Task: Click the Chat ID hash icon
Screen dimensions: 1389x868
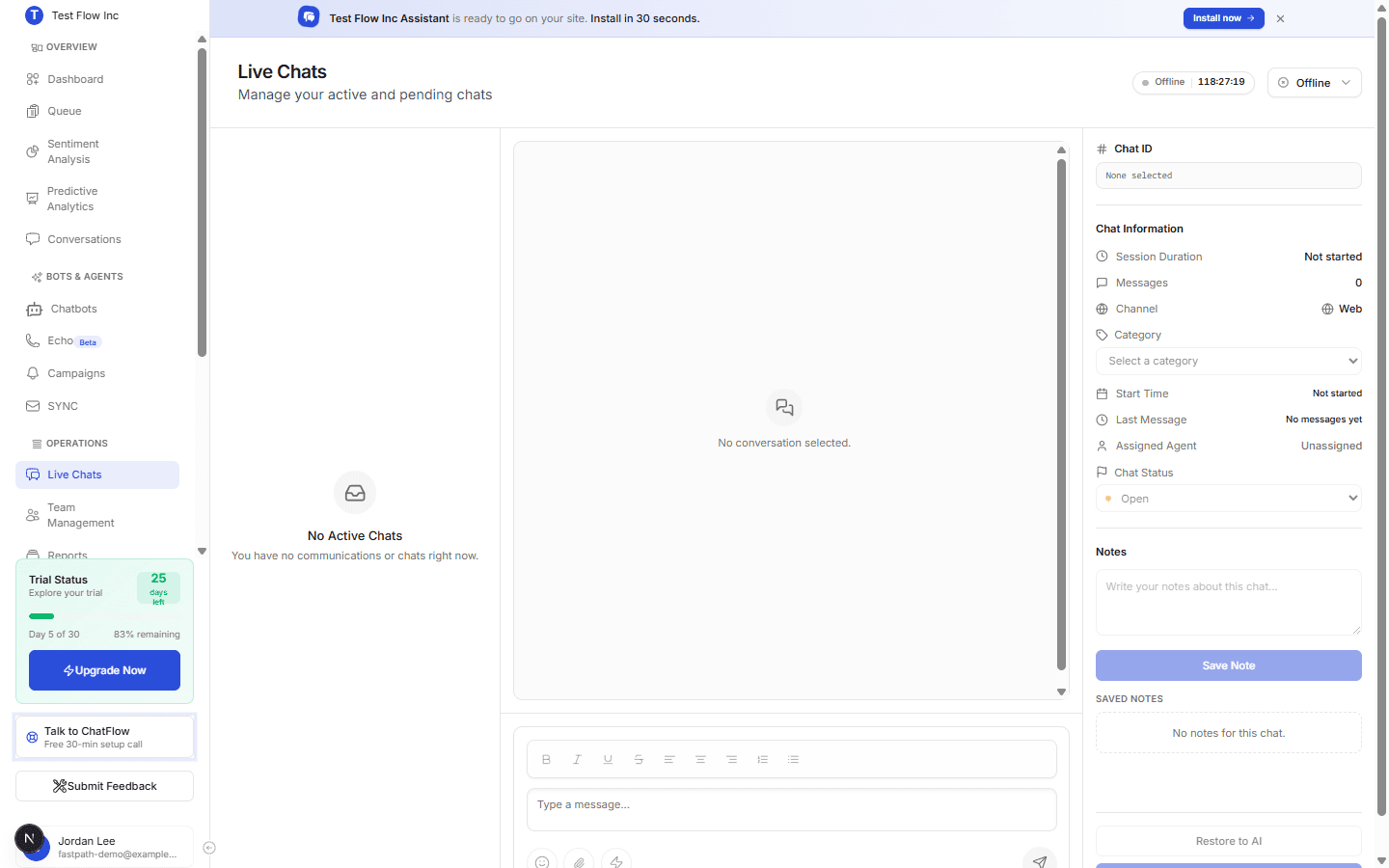Action: (x=1102, y=149)
